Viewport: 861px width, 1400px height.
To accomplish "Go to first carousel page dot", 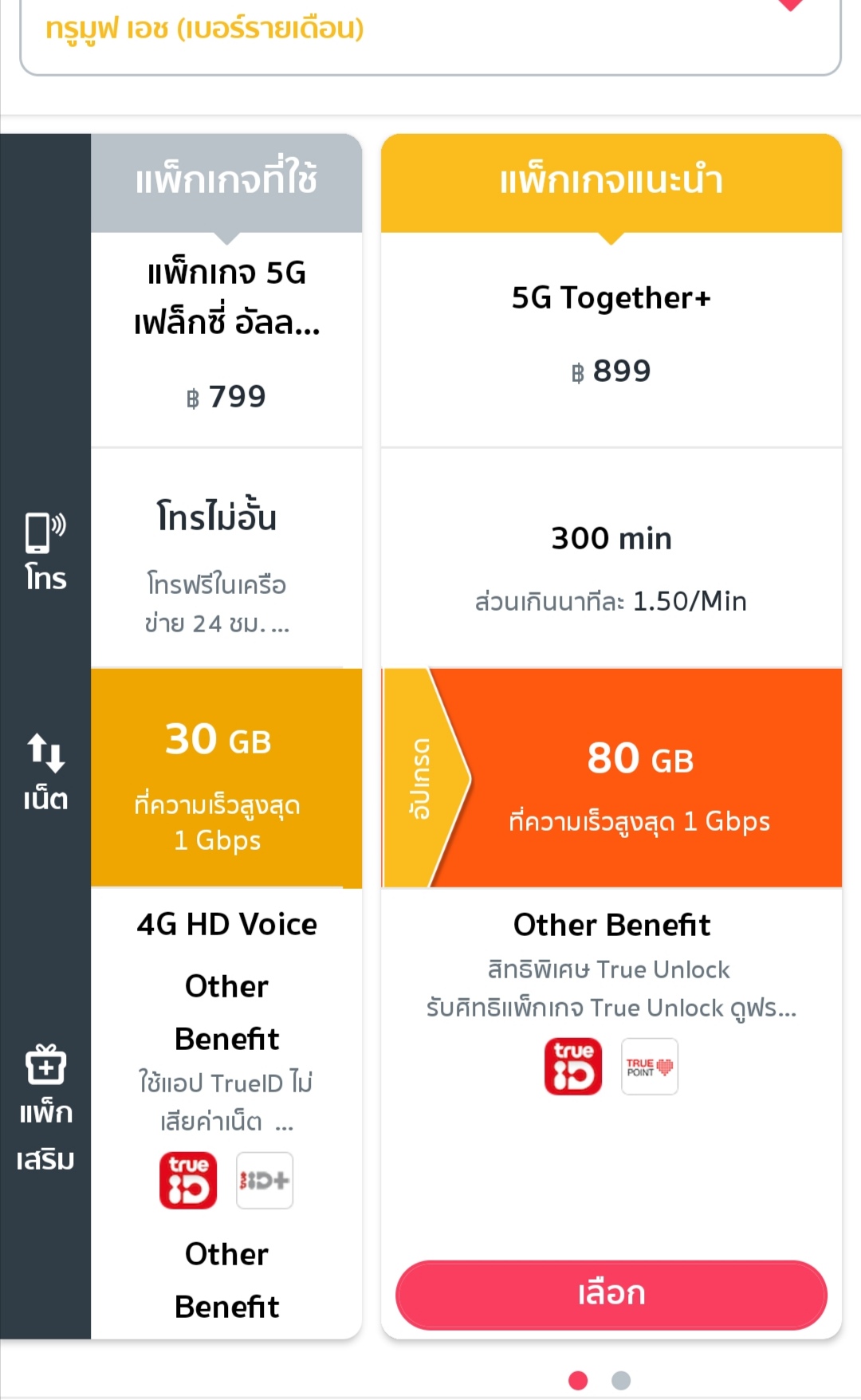I will pos(579,1380).
